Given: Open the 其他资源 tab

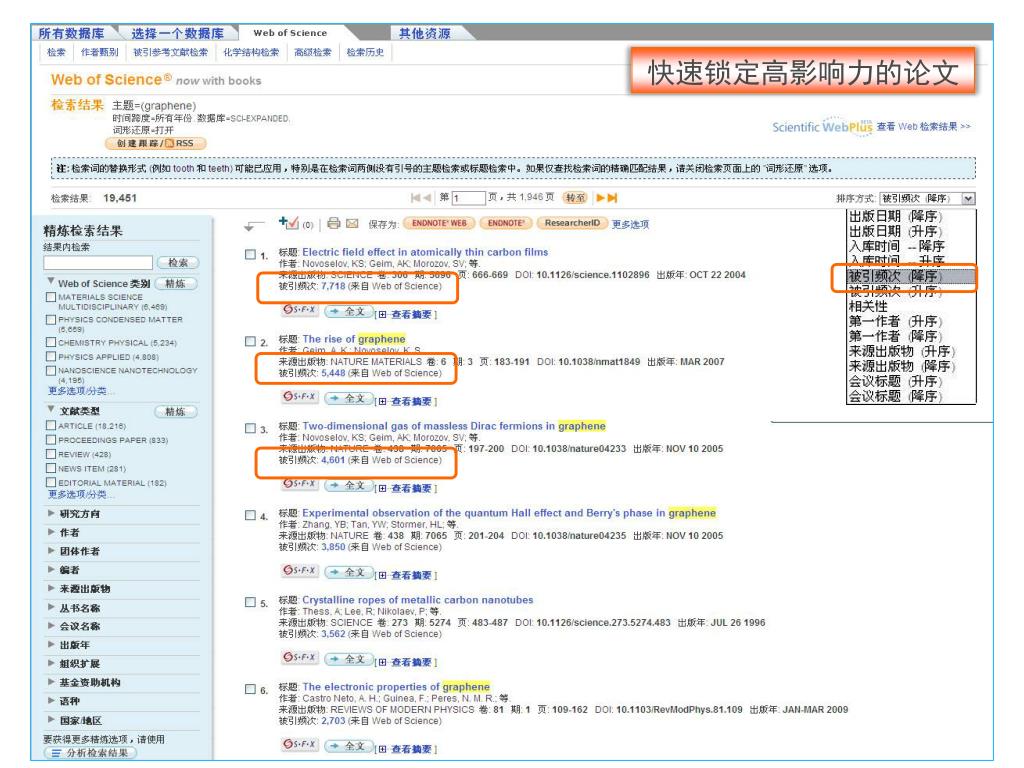Looking at the screenshot, I should tap(424, 33).
